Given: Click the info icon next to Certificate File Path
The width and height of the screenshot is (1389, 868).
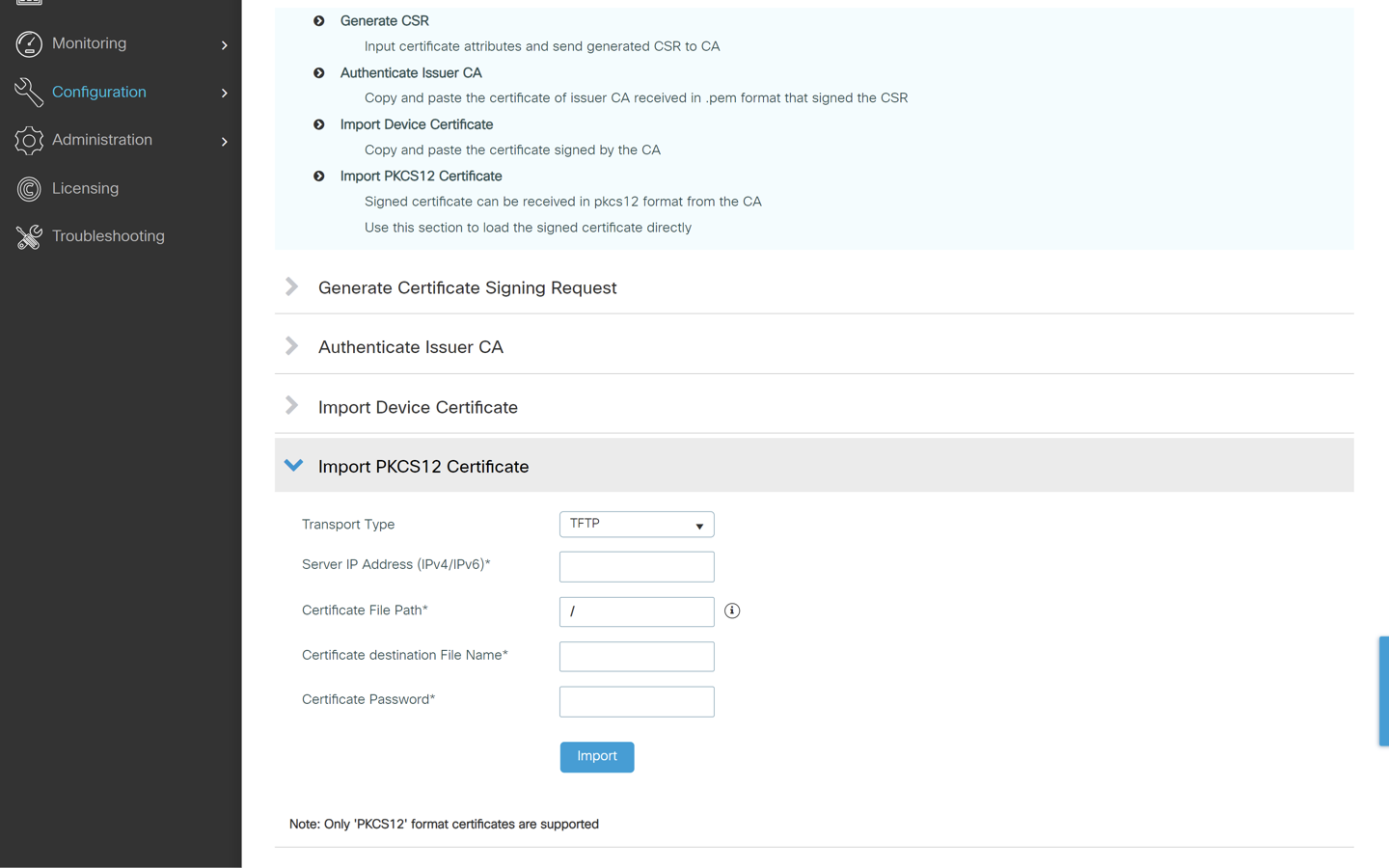Looking at the screenshot, I should pos(732,610).
